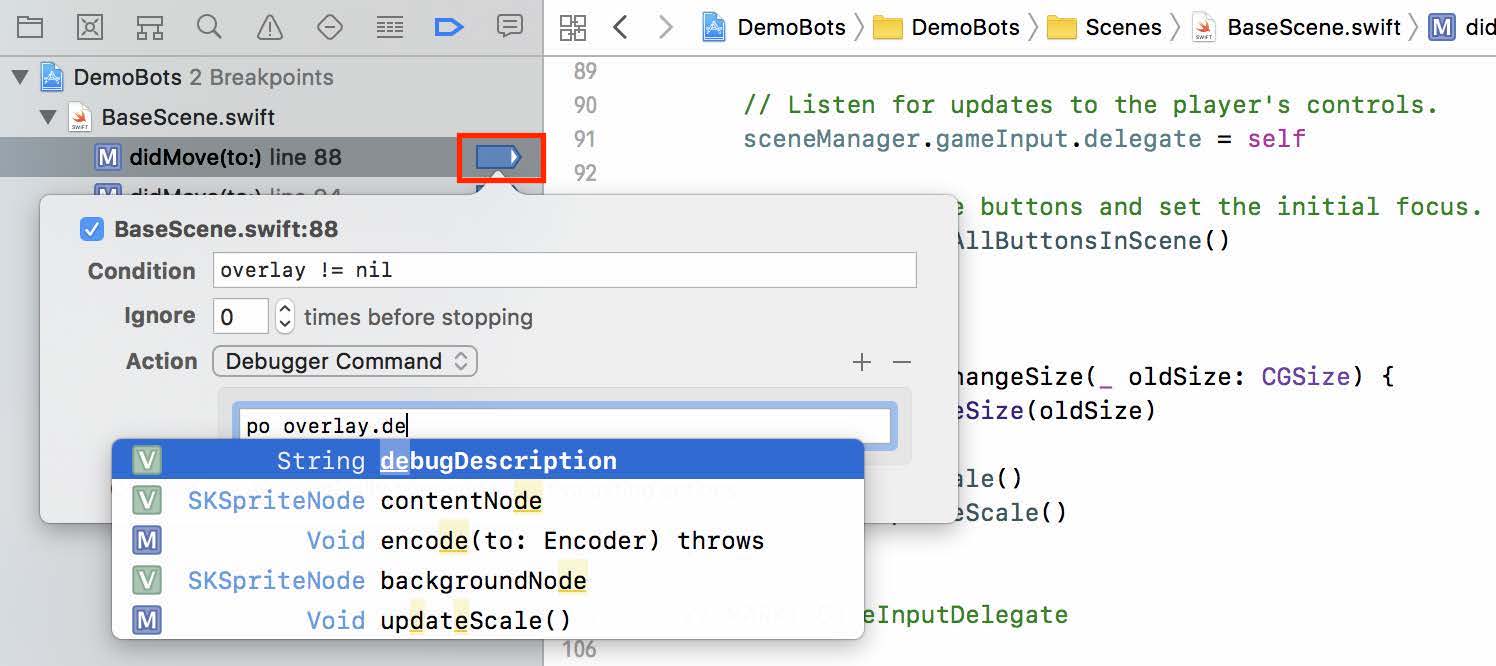The image size is (1496, 666).
Task: Select the BaseScene.swift file row
Action: pos(271,117)
